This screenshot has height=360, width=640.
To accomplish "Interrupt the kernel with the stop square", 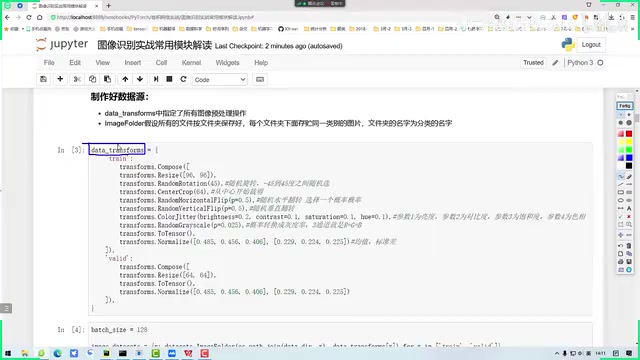I will [x=169, y=79].
